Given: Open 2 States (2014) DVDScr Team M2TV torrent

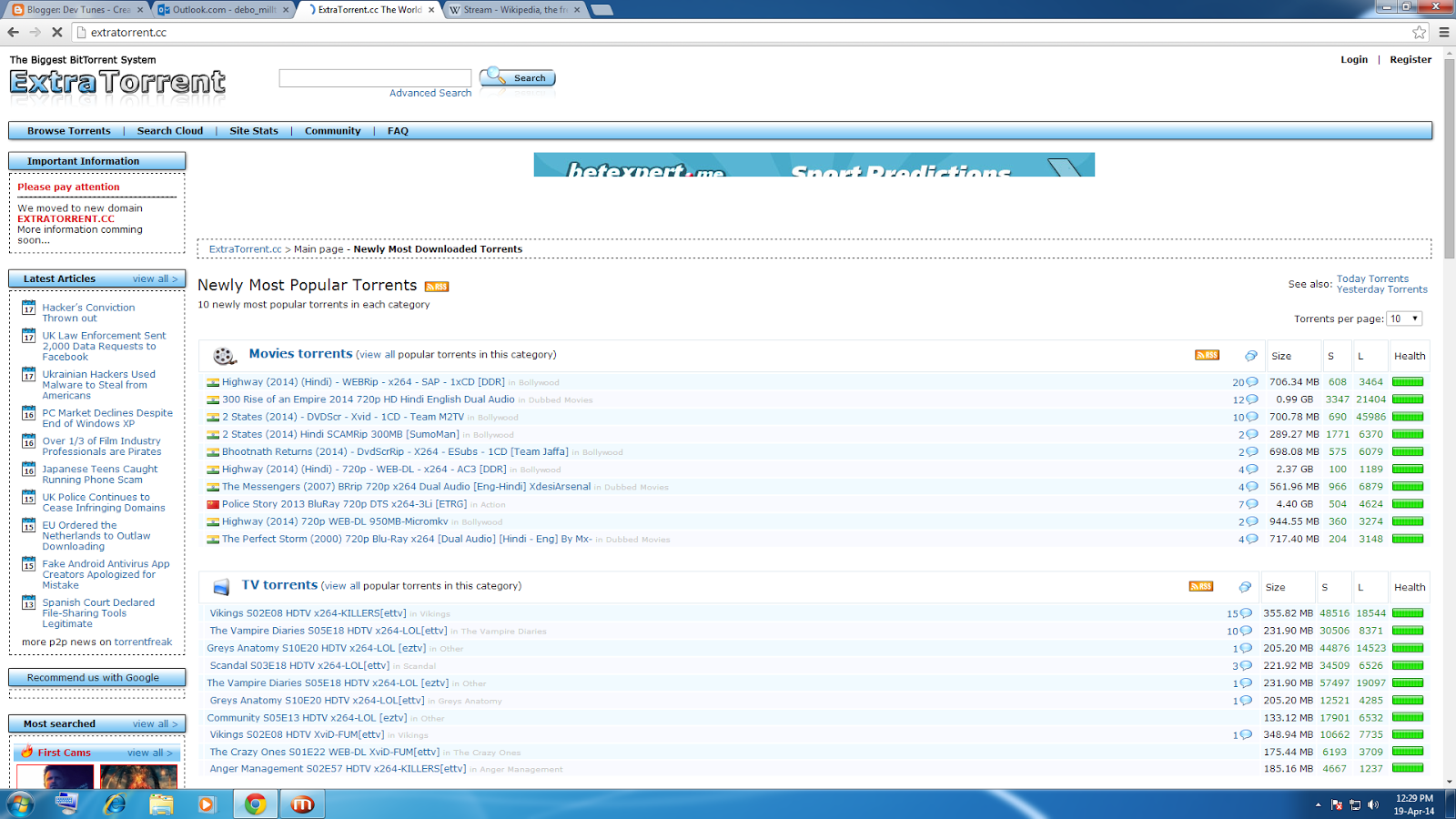Looking at the screenshot, I should click(343, 417).
